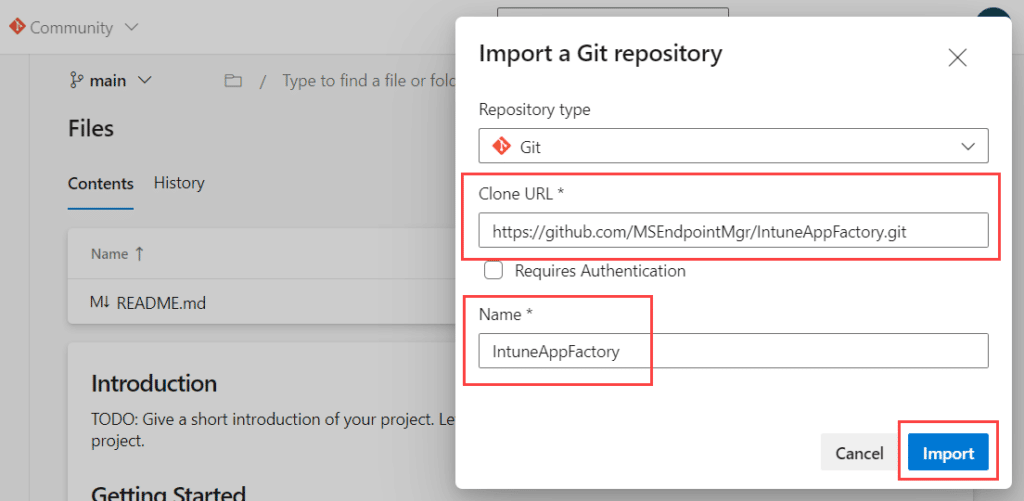Screen dimensions: 1024x501
Task: Click the folder icon in the path bar
Action: [x=232, y=81]
